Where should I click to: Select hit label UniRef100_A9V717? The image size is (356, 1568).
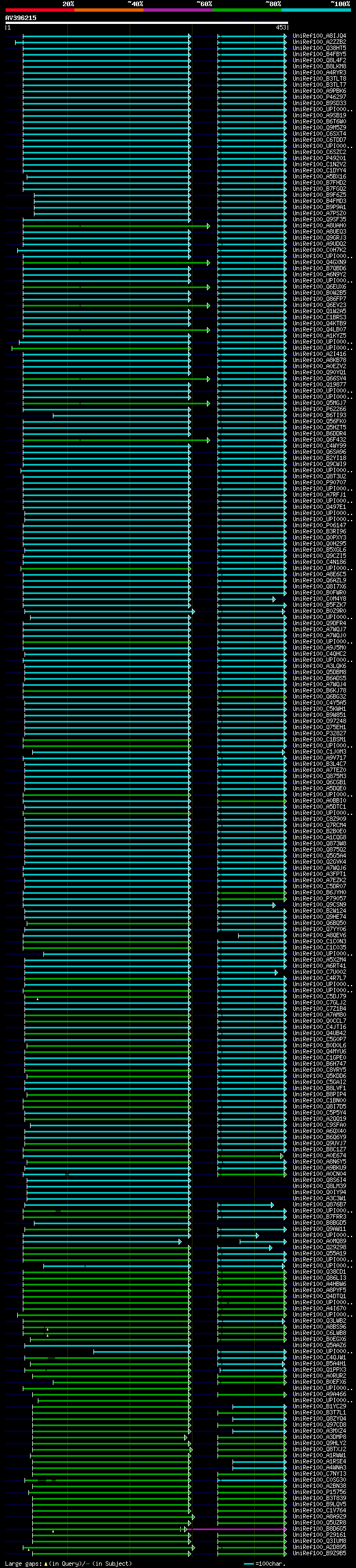tap(319, 758)
